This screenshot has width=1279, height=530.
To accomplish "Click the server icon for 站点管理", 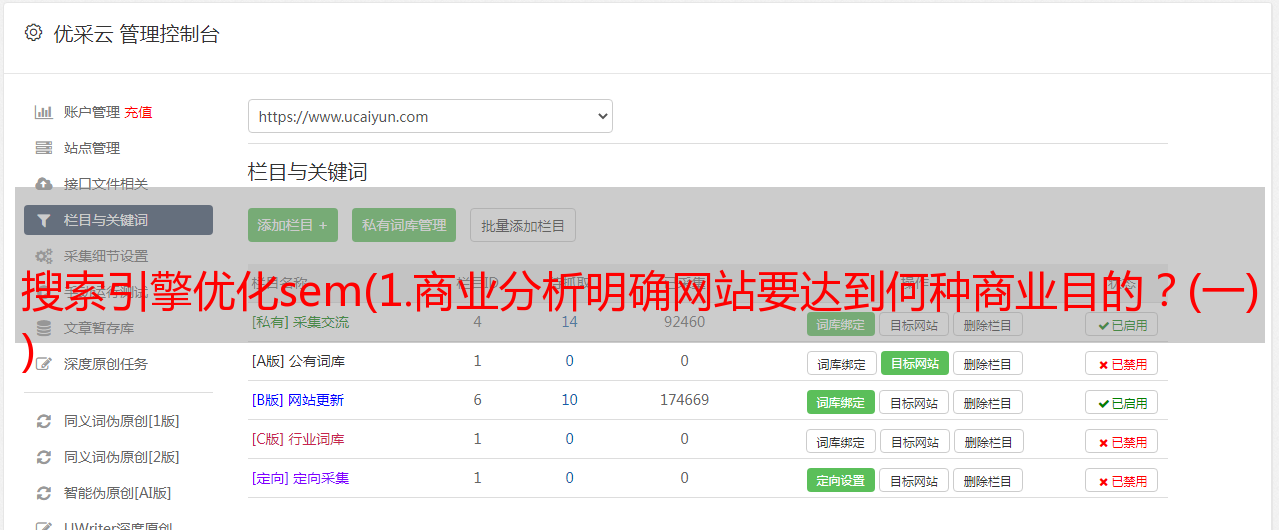I will pos(43,148).
